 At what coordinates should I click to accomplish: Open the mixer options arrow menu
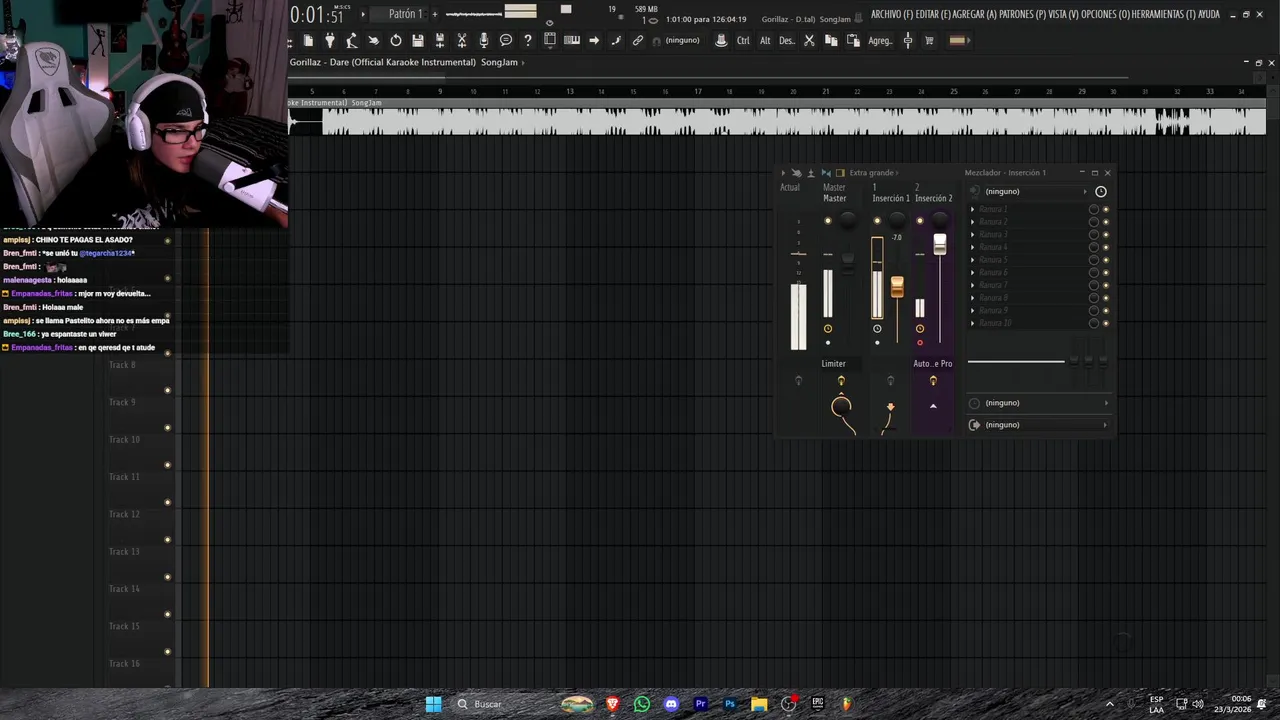pos(783,173)
